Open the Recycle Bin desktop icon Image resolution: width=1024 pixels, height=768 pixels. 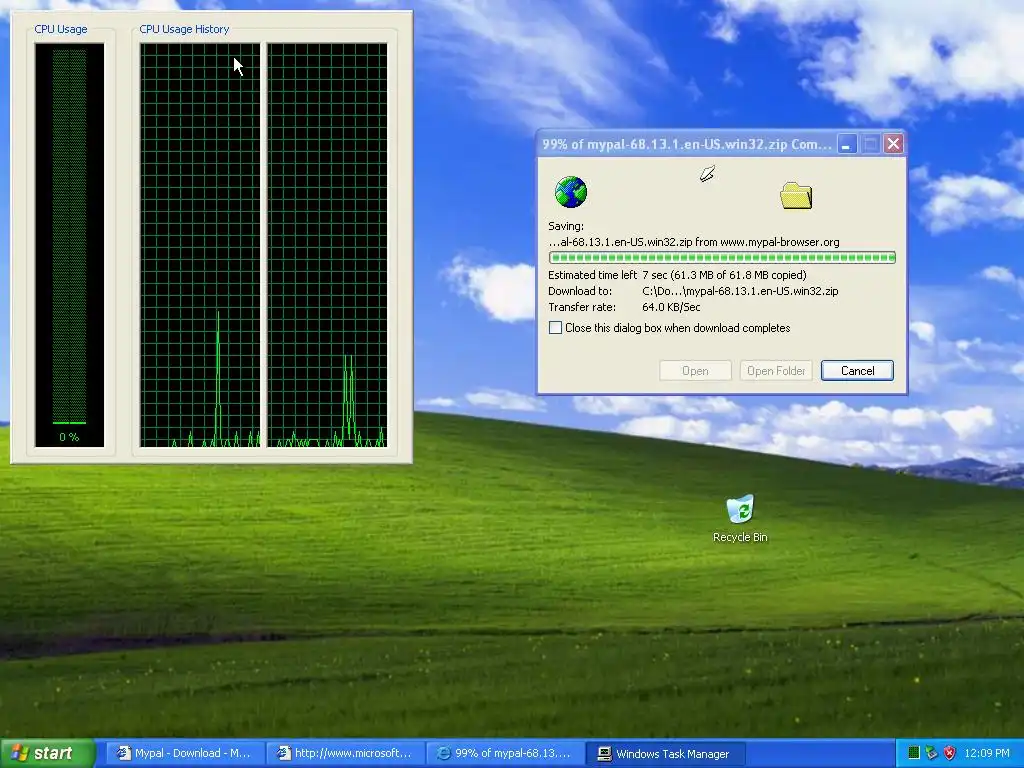(740, 518)
